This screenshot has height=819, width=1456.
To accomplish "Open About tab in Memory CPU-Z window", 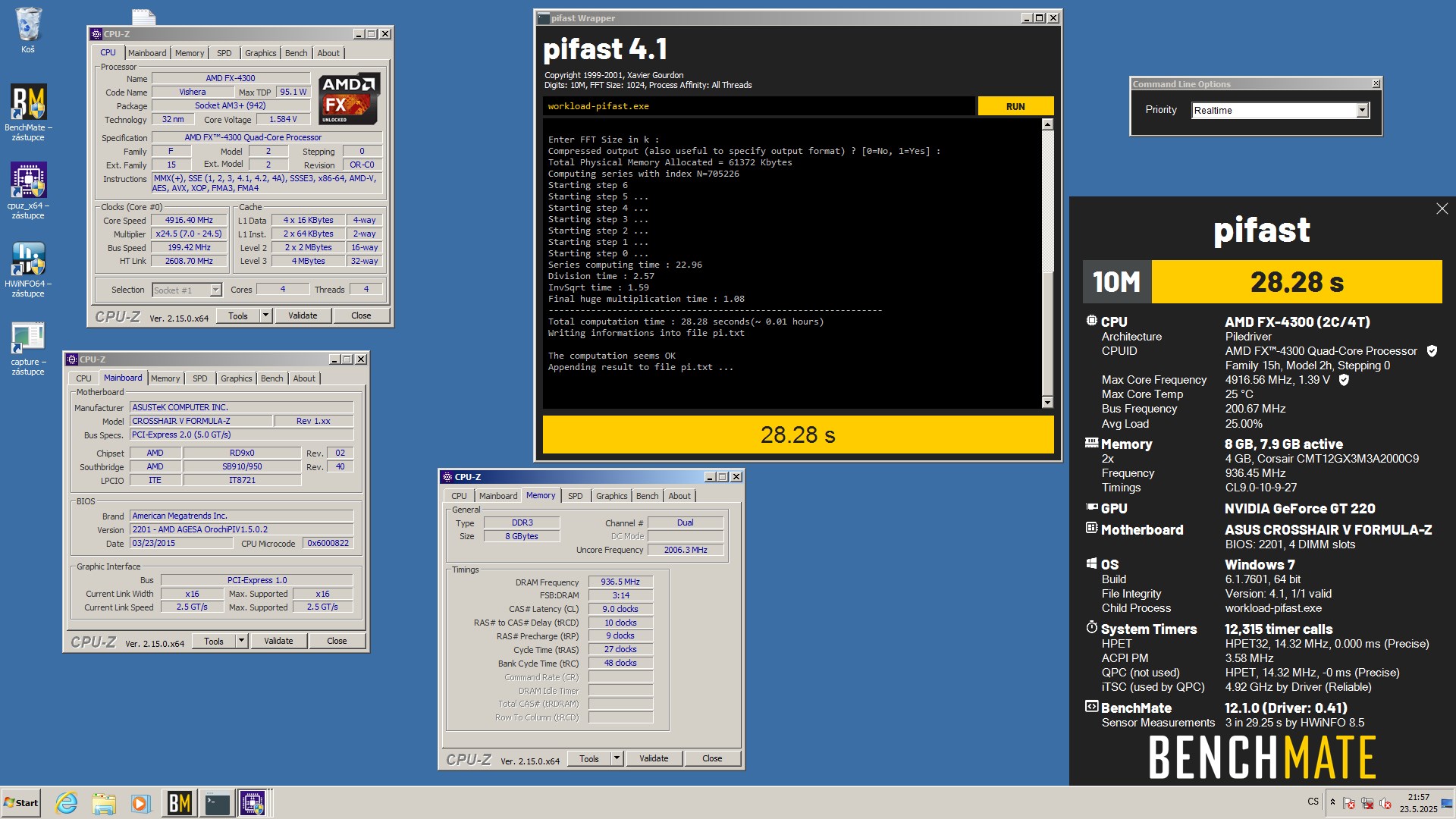I will pos(679,496).
